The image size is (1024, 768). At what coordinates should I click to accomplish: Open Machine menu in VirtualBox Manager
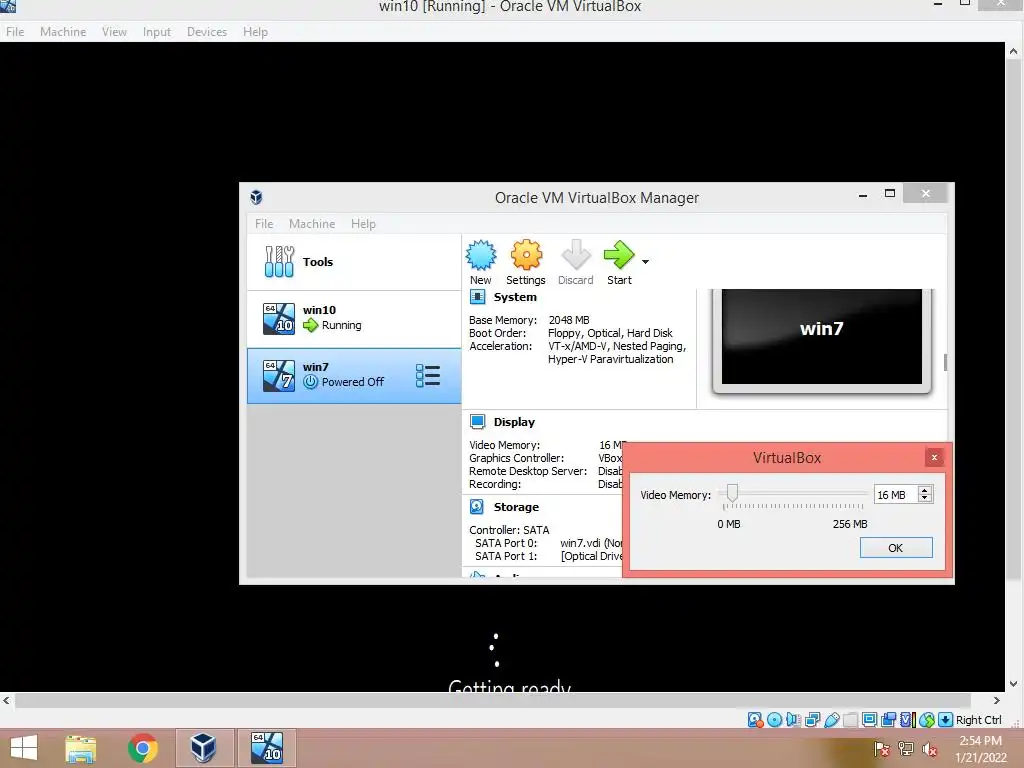point(312,223)
